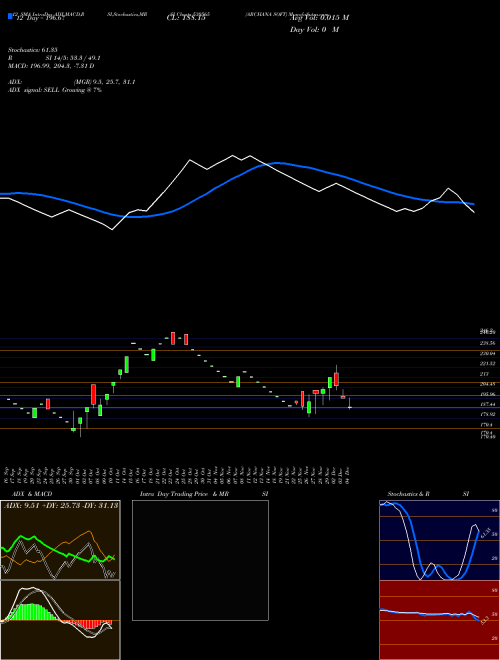Click the MACD histogram chart panel
500x660 pixels.
[x=60, y=620]
